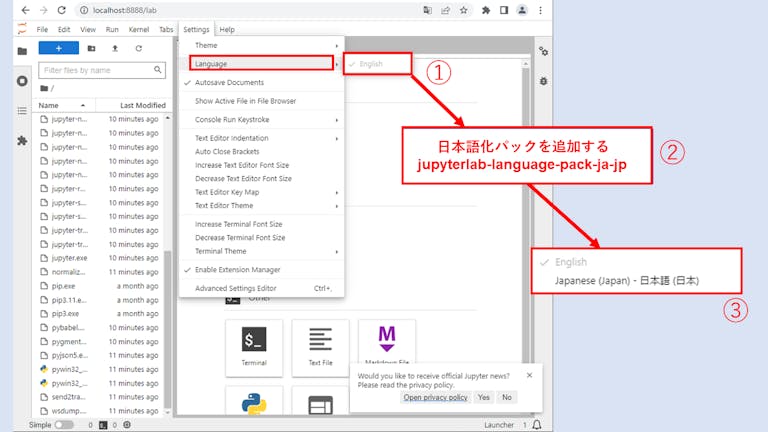The width and height of the screenshot is (768, 432).
Task: Open the Extension Manager puzzle sidebar icon
Action: point(22,141)
